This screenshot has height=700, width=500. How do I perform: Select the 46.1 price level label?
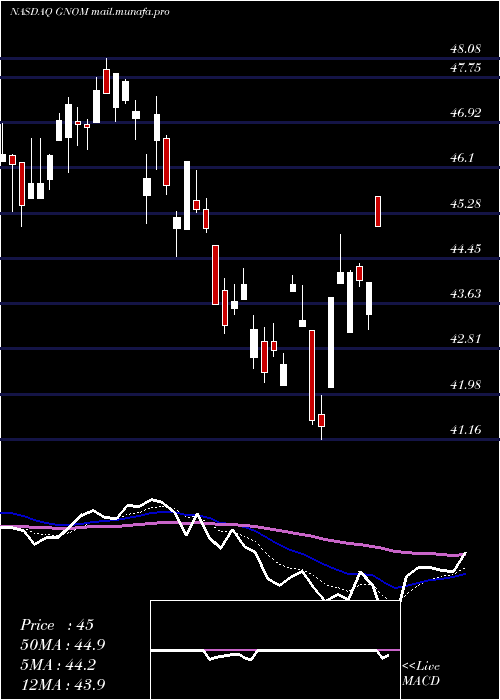point(462,158)
